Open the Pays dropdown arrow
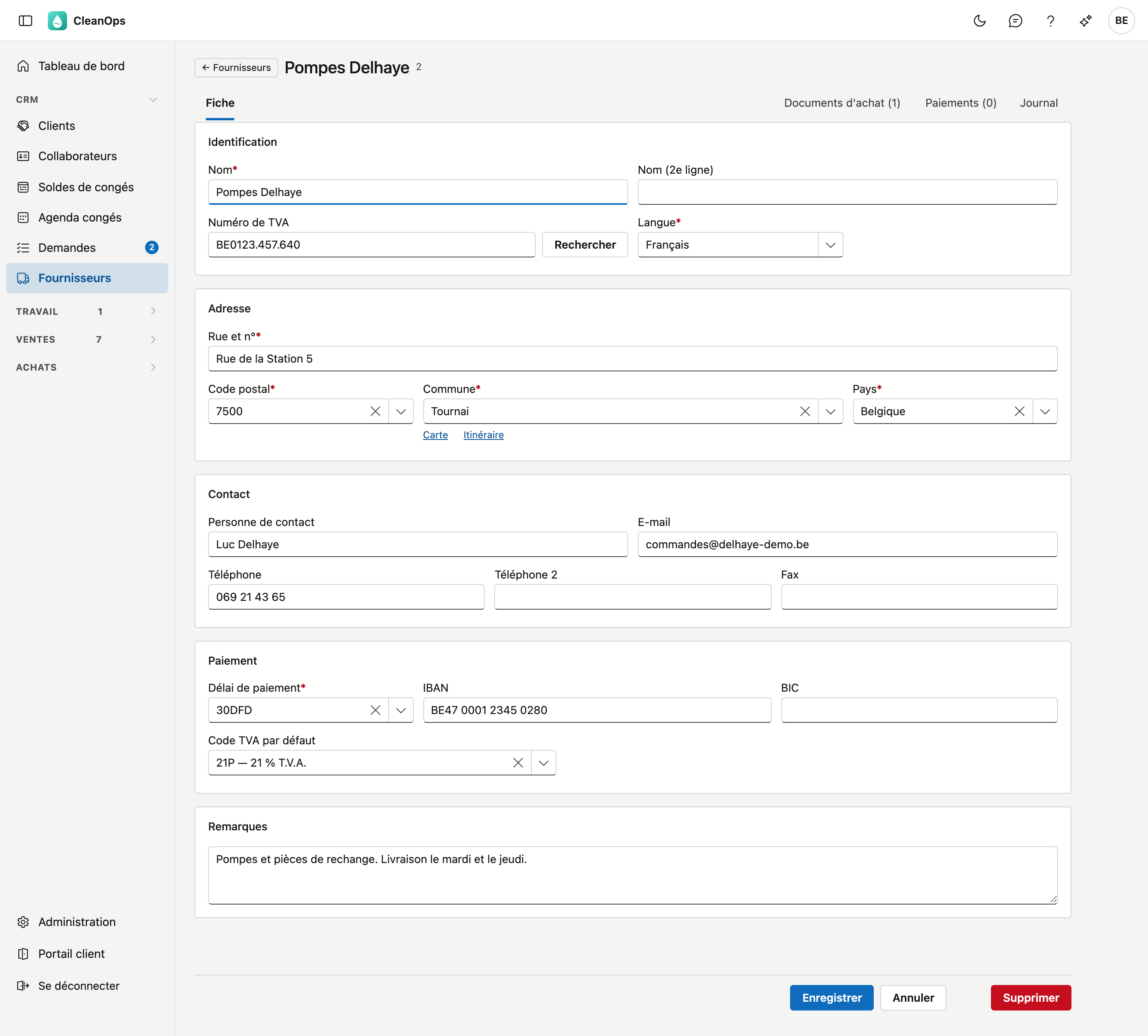The height and width of the screenshot is (1036, 1148). 1045,411
